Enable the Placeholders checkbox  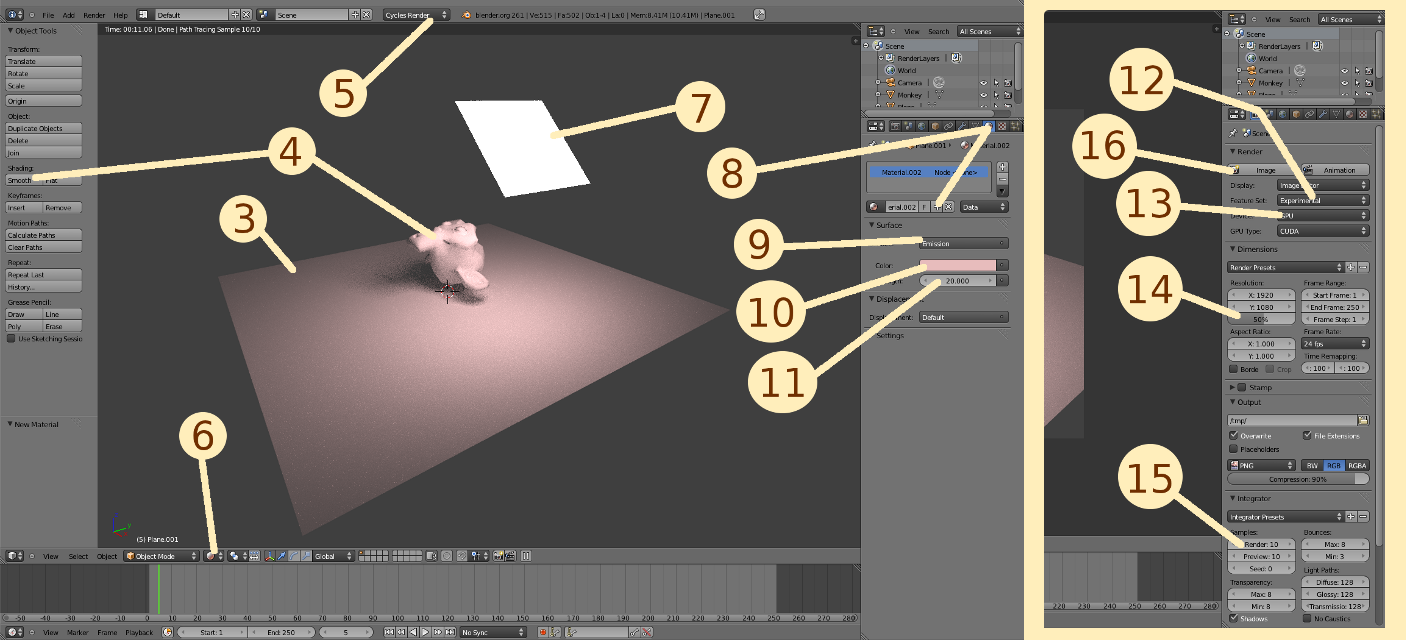point(1233,450)
